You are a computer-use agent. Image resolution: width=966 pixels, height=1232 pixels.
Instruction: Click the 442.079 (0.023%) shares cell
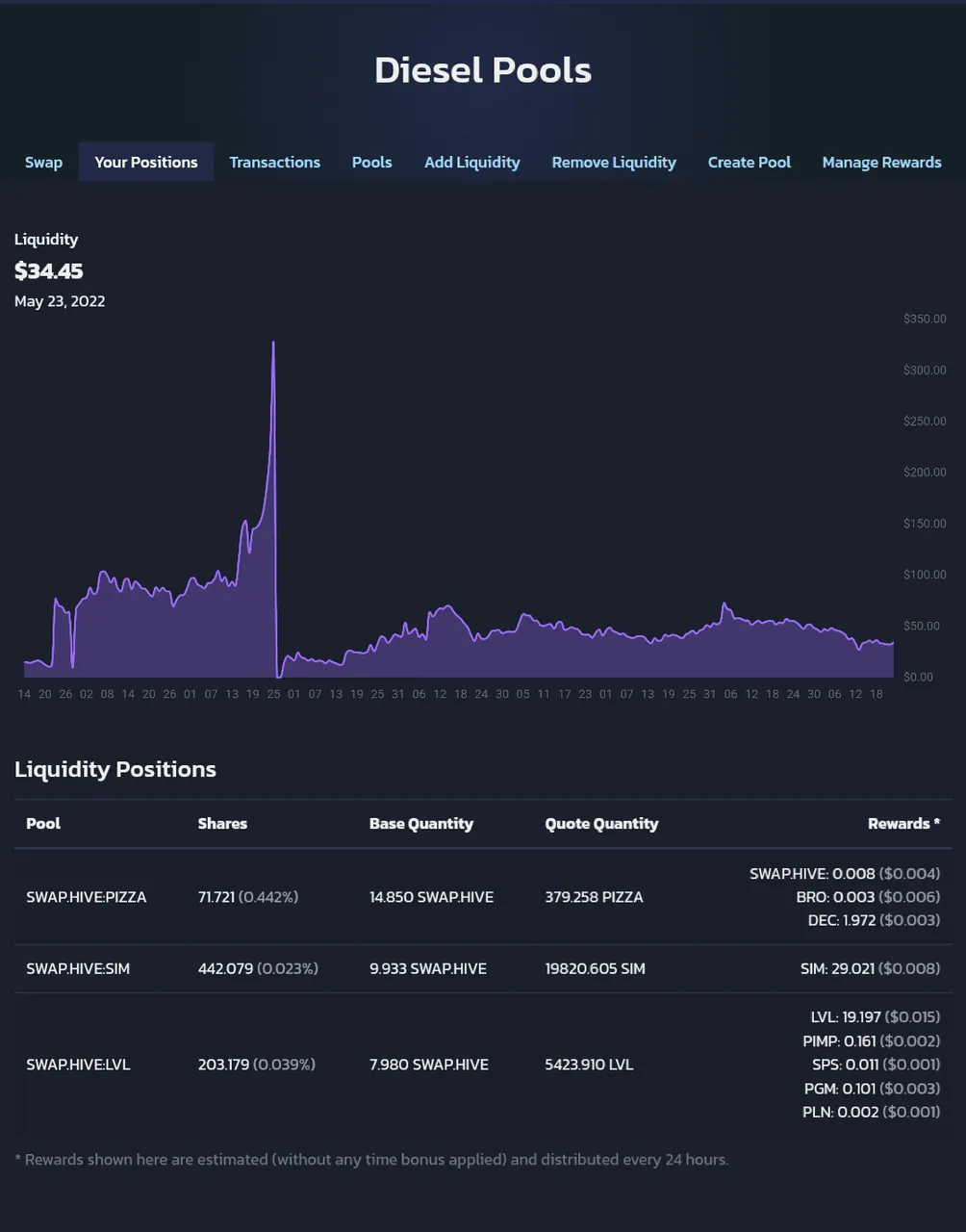[258, 968]
